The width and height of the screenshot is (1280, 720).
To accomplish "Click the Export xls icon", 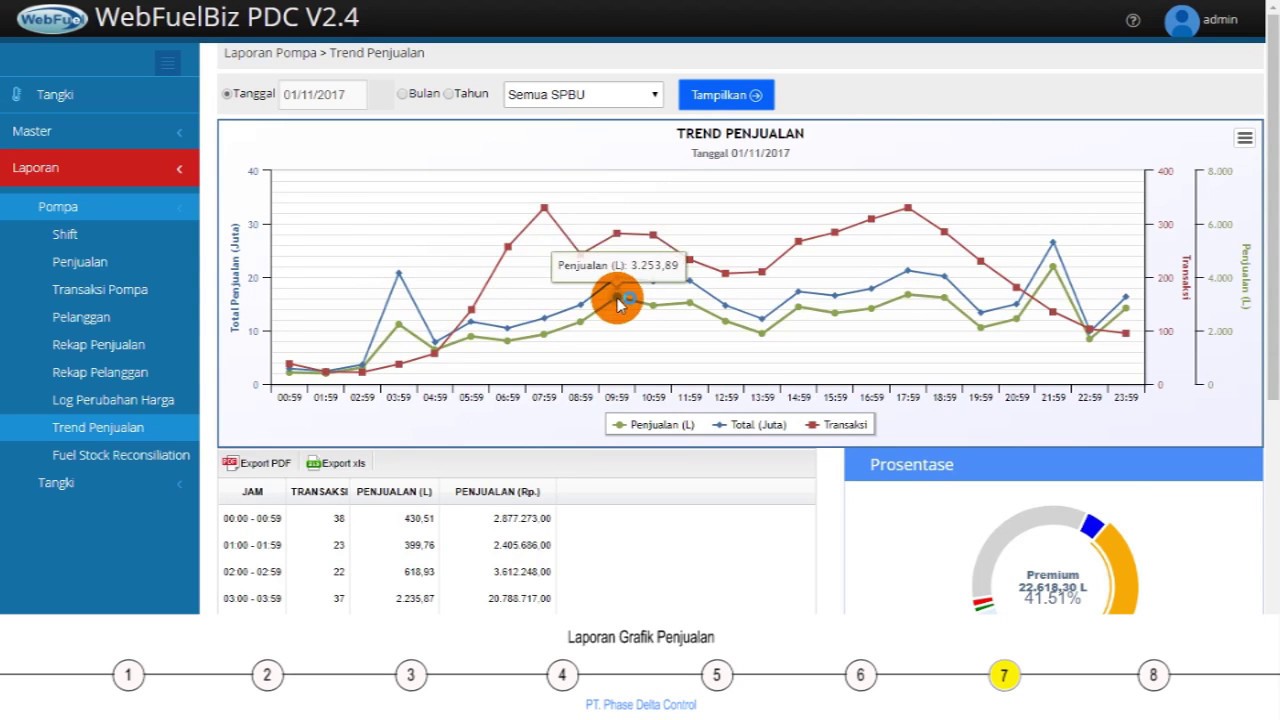I will click(x=313, y=463).
